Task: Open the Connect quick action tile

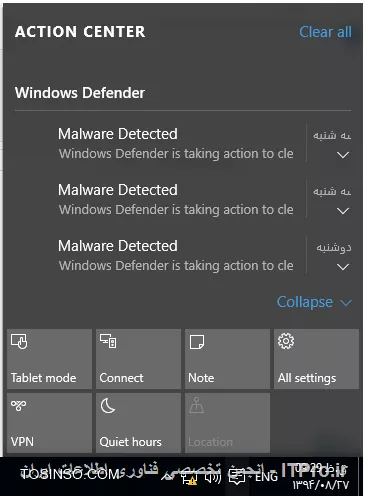Action: click(x=138, y=359)
